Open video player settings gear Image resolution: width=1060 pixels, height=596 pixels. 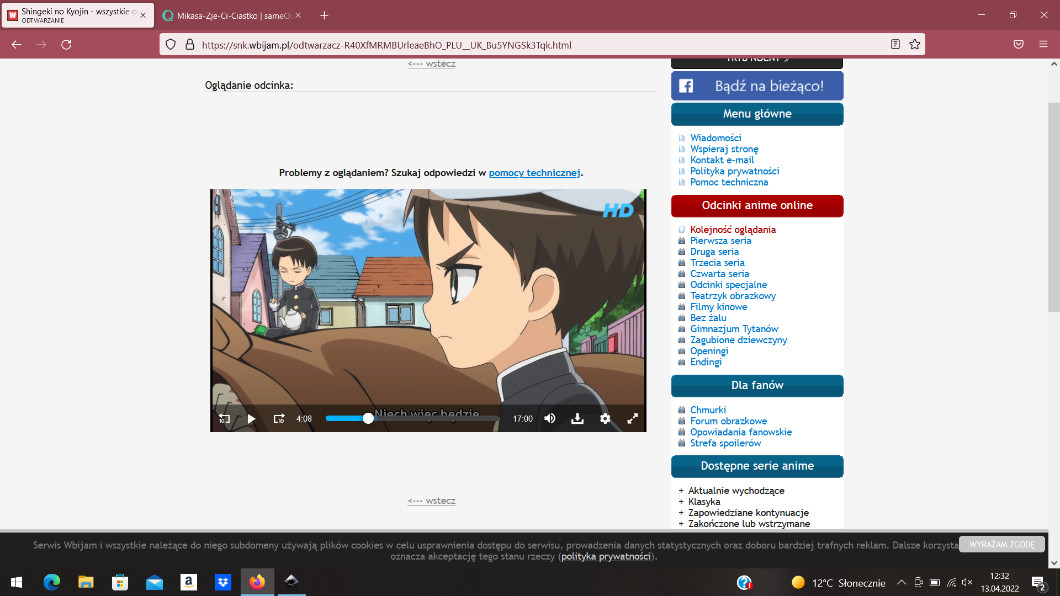[x=605, y=419]
